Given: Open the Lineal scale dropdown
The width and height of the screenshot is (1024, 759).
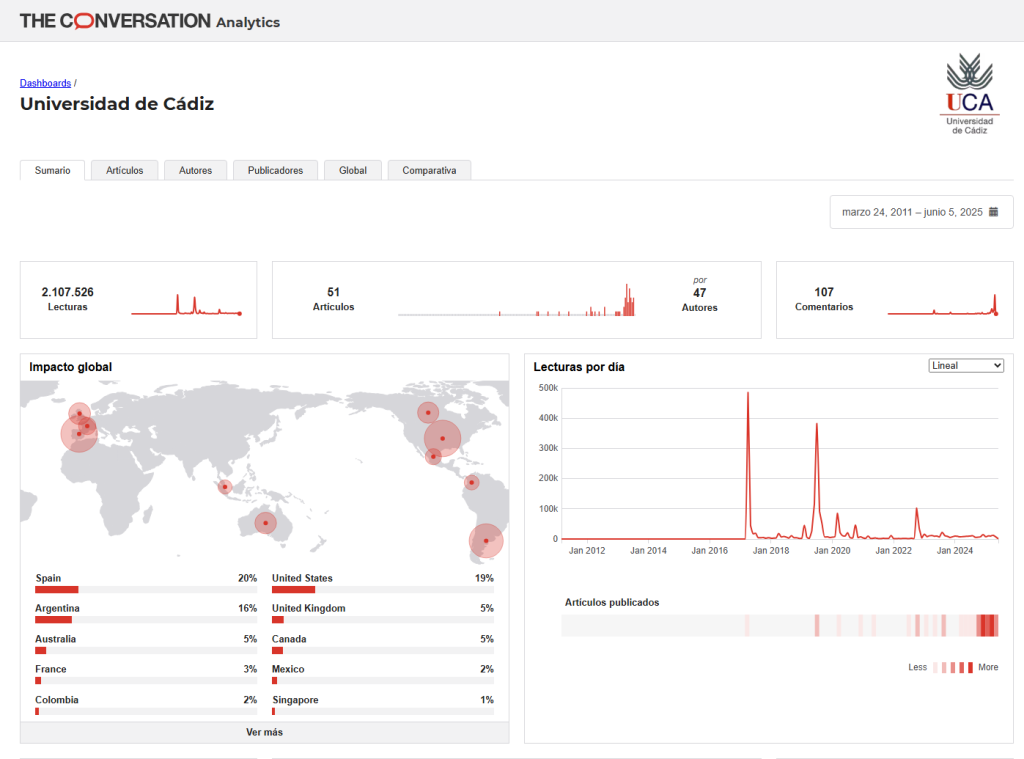Looking at the screenshot, I should point(965,366).
